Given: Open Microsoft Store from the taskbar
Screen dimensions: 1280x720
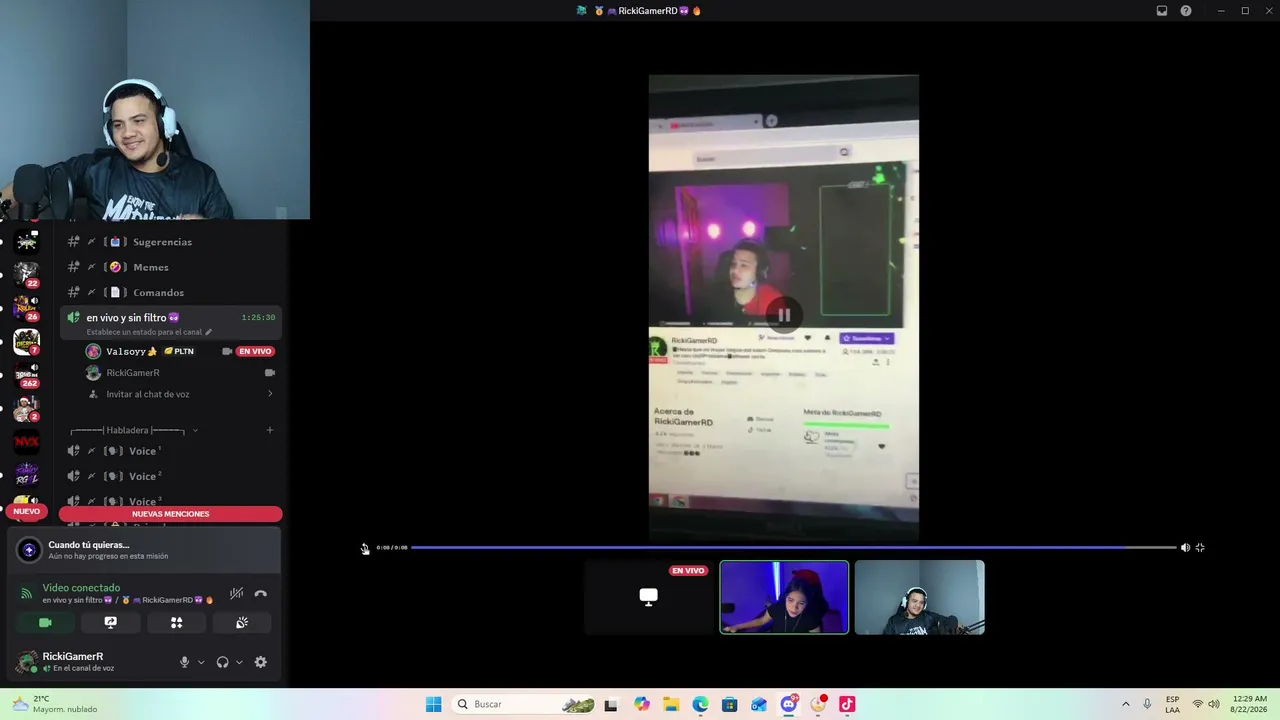Looking at the screenshot, I should pyautogui.click(x=730, y=704).
